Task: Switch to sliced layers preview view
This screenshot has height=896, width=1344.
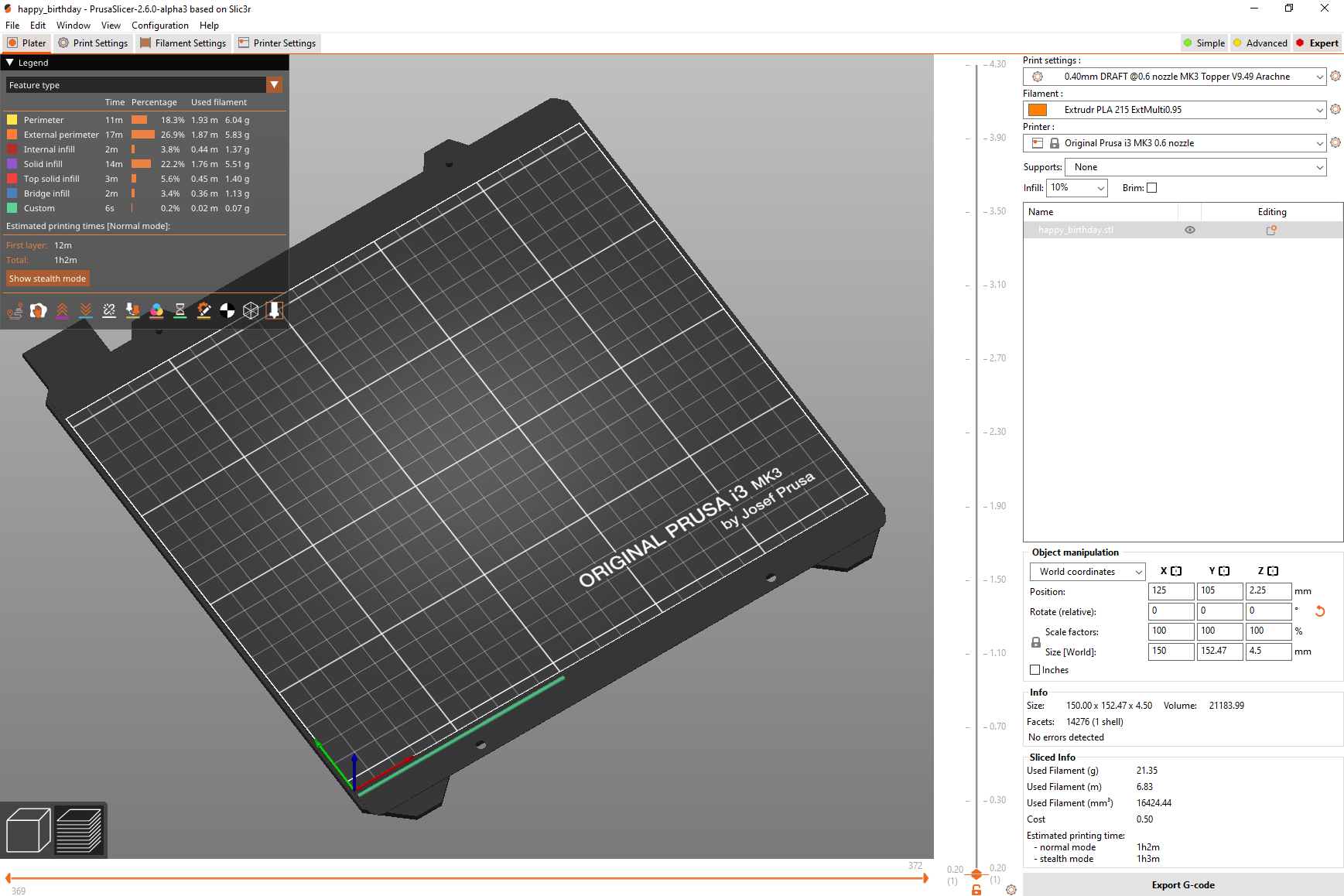Action: 79,830
